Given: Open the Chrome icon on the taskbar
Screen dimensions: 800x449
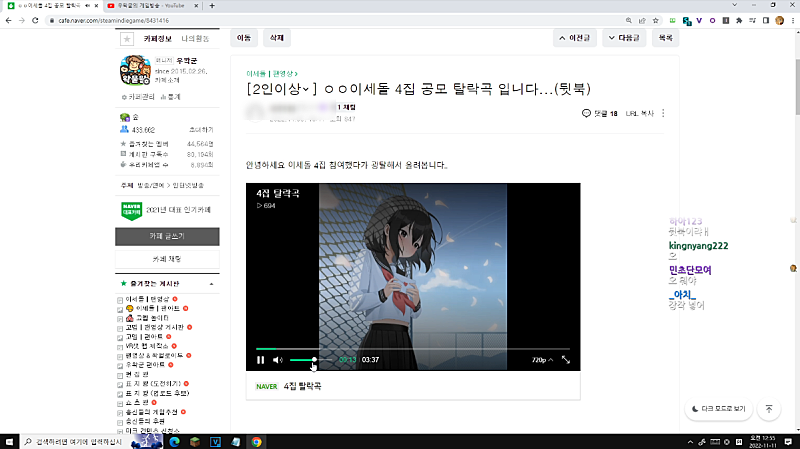Looking at the screenshot, I should (256, 442).
